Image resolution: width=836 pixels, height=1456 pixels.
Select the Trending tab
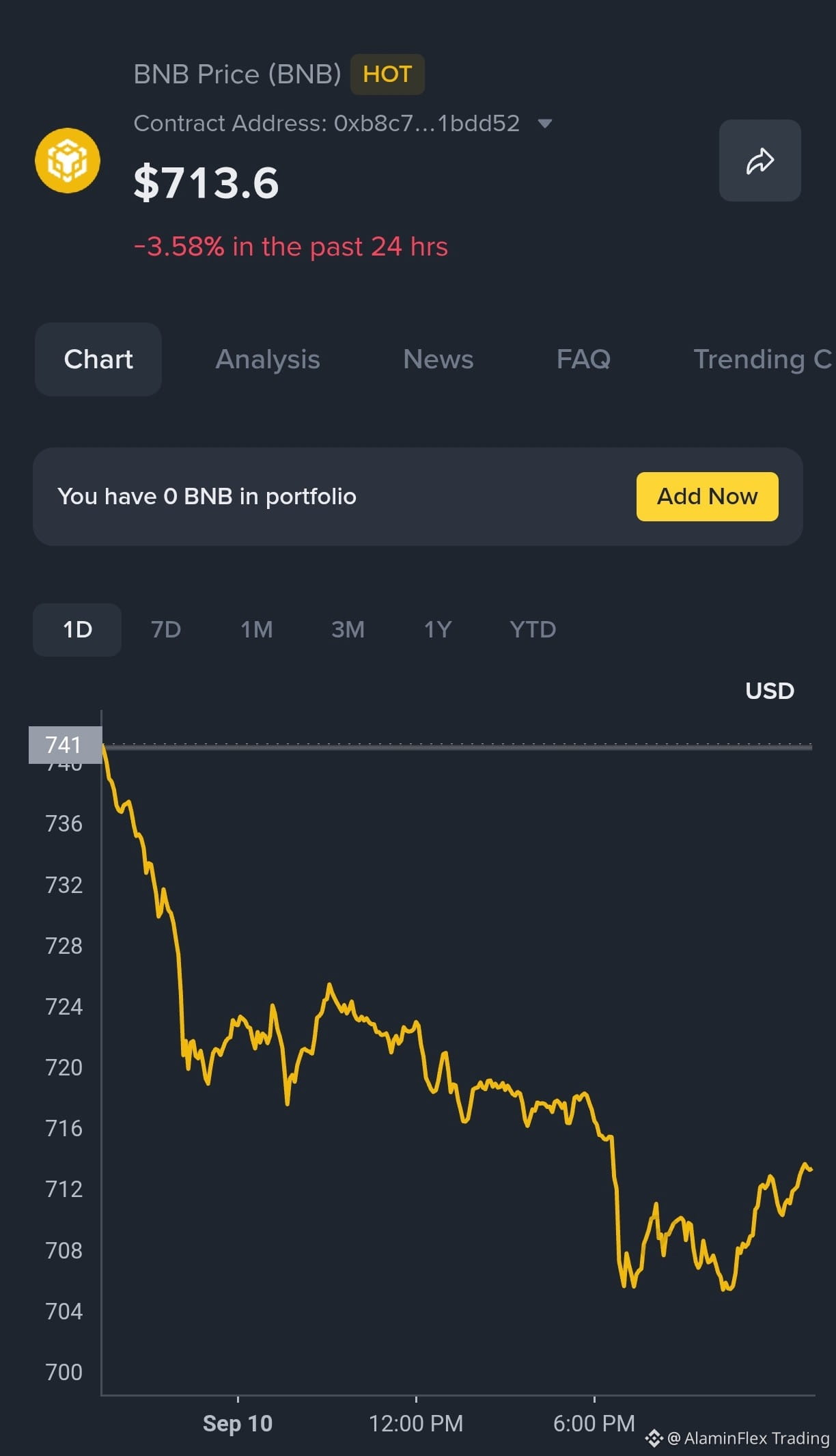point(764,359)
